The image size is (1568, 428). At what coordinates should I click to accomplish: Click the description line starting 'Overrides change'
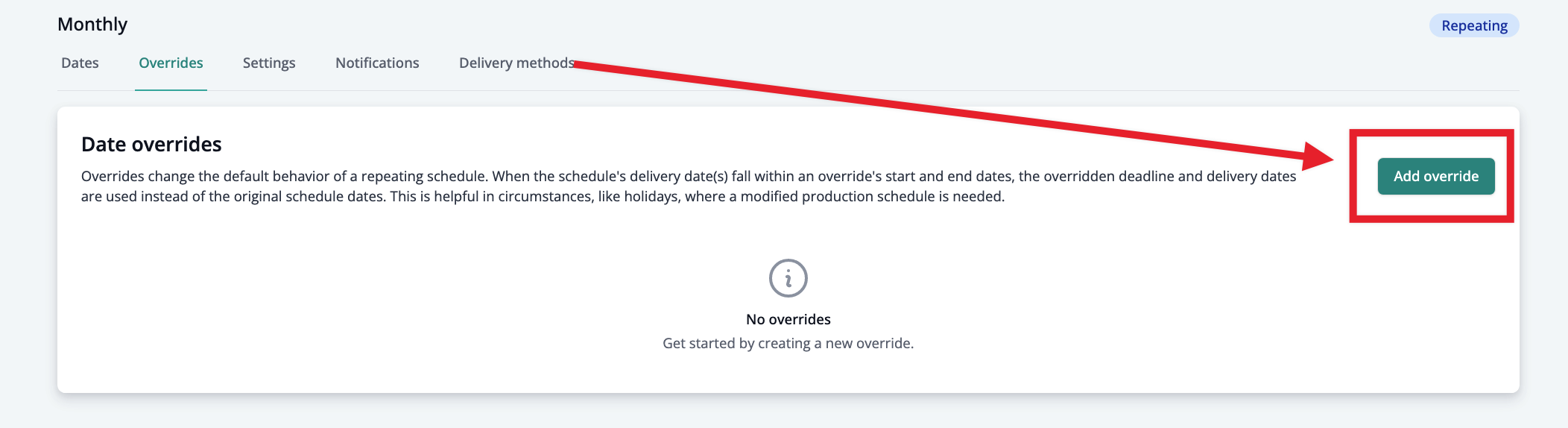pos(689,176)
